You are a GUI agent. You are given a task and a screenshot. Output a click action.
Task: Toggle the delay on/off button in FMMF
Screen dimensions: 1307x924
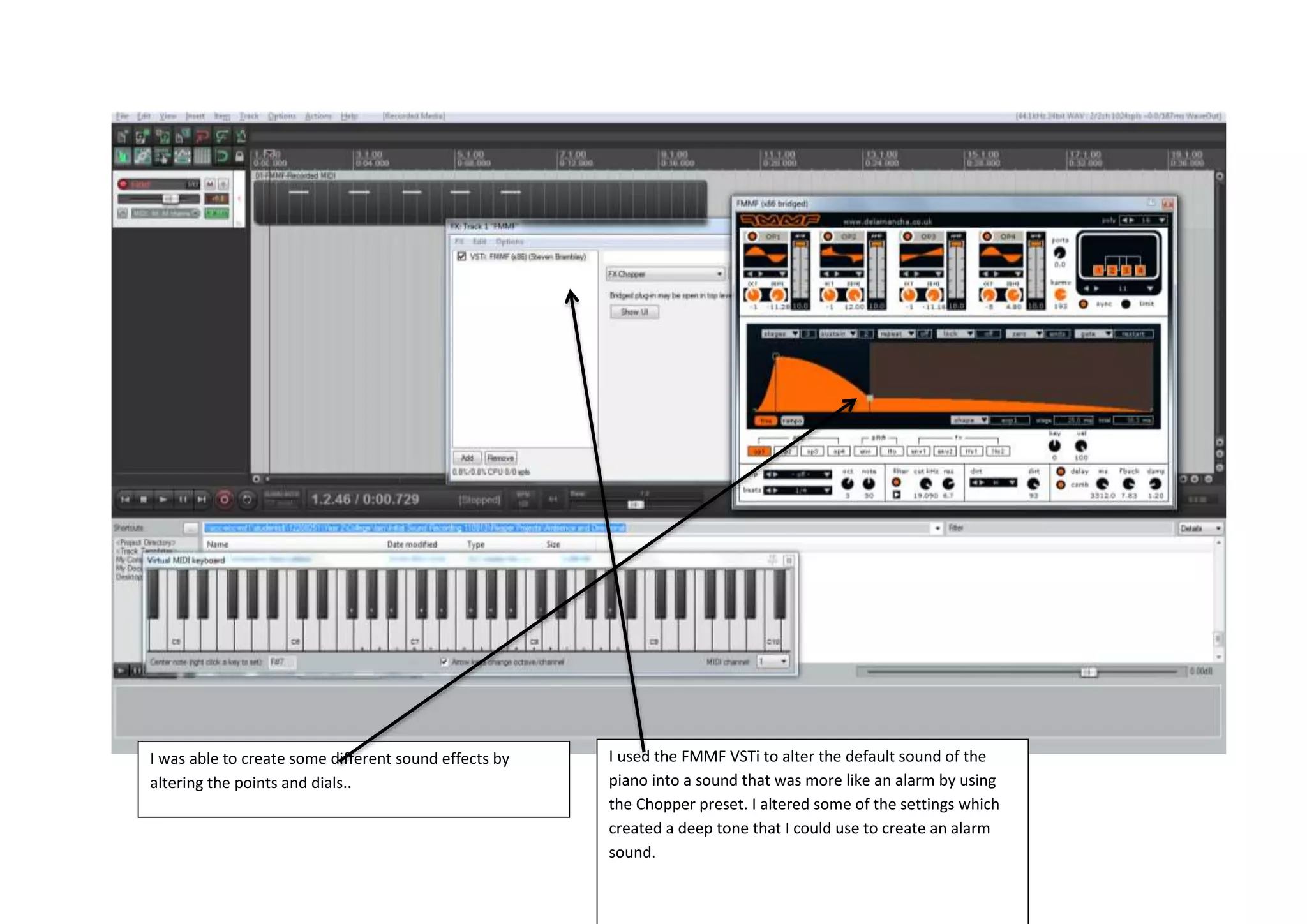pos(1061,471)
